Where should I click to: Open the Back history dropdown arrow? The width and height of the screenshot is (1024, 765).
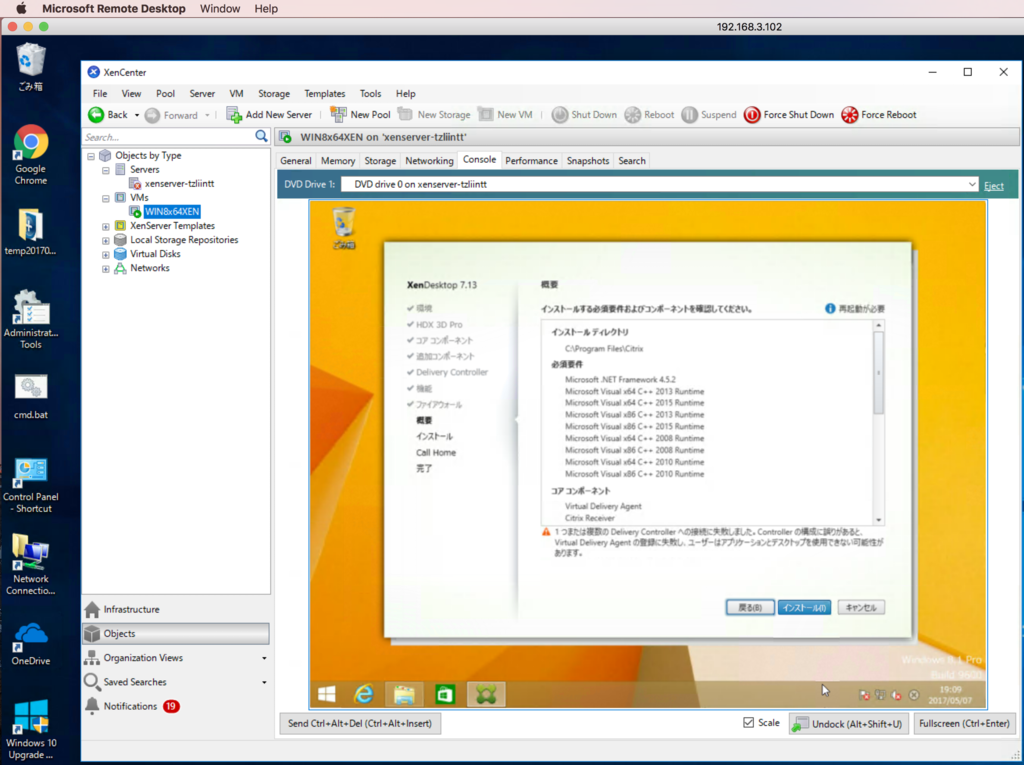(x=136, y=116)
